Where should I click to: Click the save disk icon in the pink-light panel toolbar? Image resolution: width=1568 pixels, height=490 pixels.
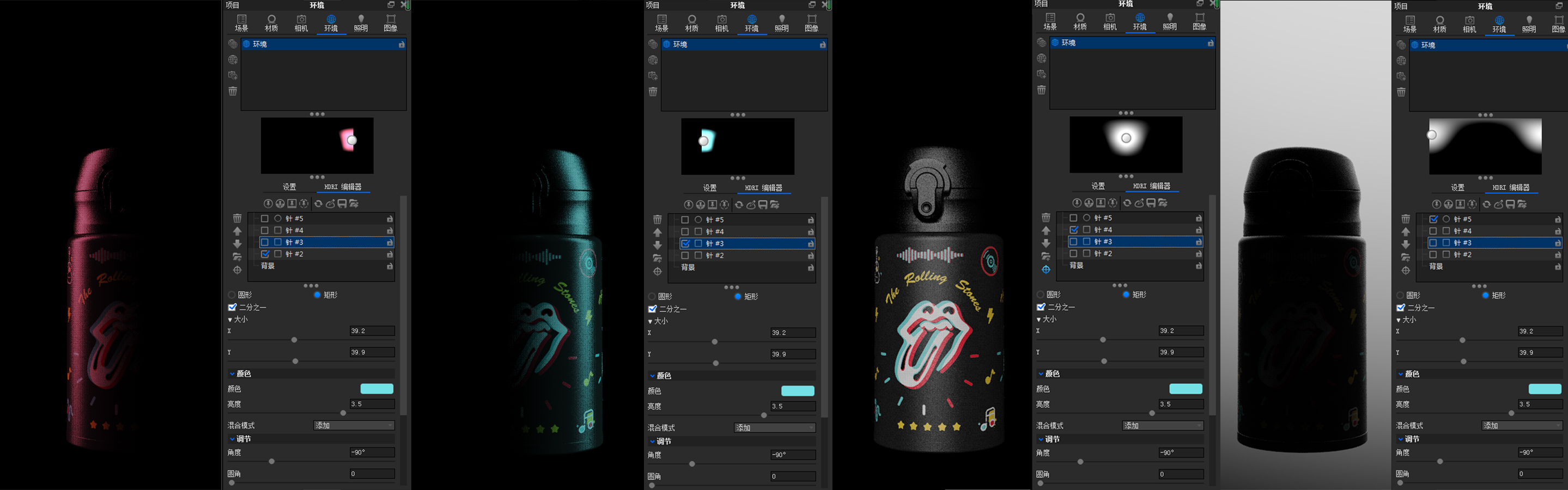(342, 204)
